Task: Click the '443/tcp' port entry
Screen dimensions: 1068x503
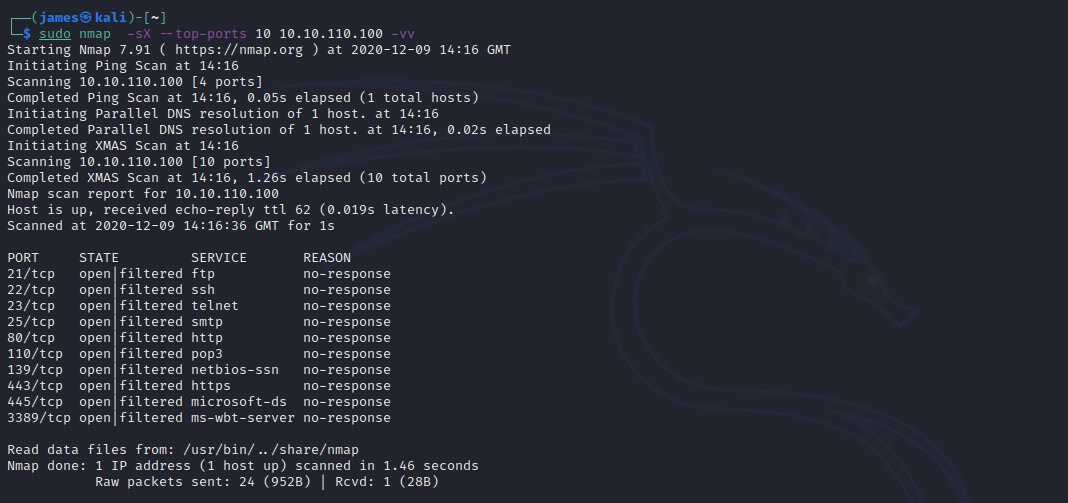Action: (x=35, y=386)
